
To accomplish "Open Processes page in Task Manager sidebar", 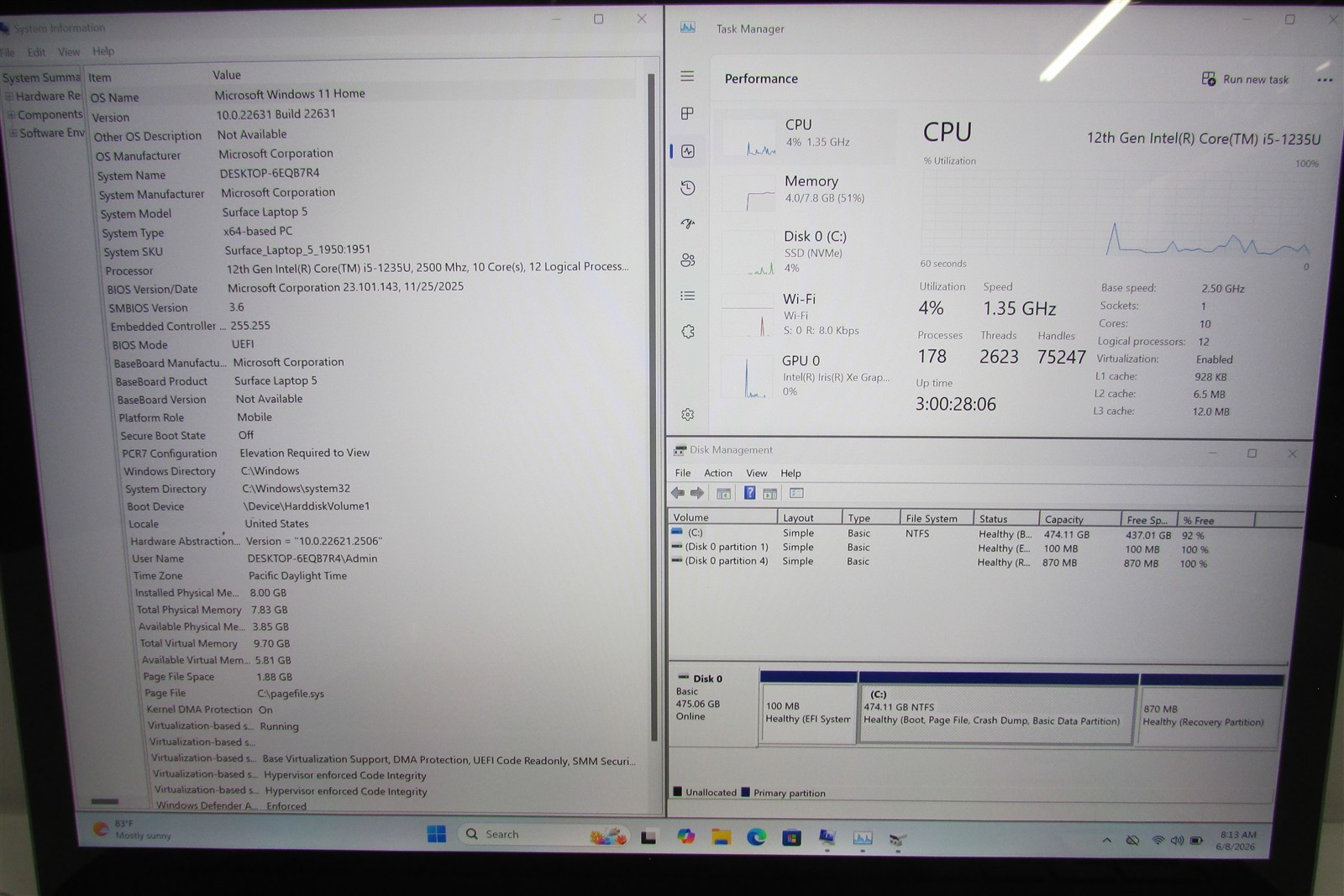I will 687,113.
